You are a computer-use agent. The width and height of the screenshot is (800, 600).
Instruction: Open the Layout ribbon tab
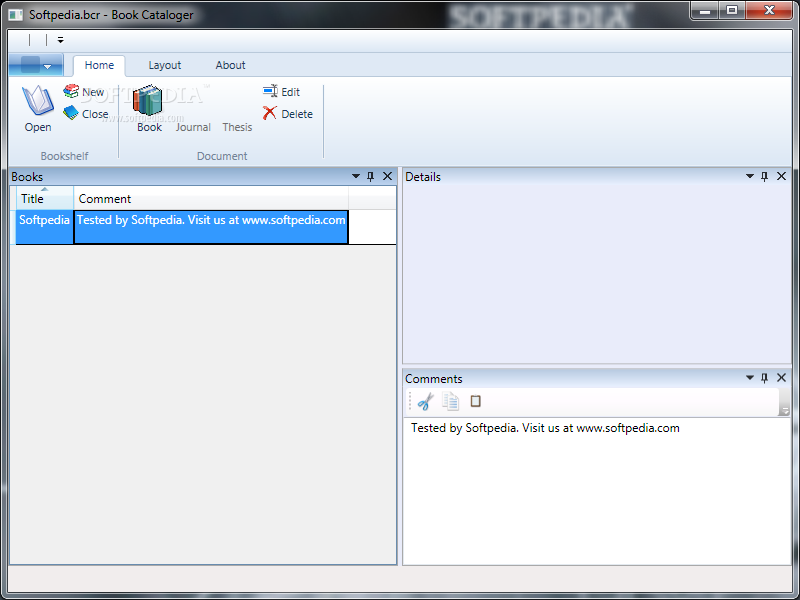(164, 65)
